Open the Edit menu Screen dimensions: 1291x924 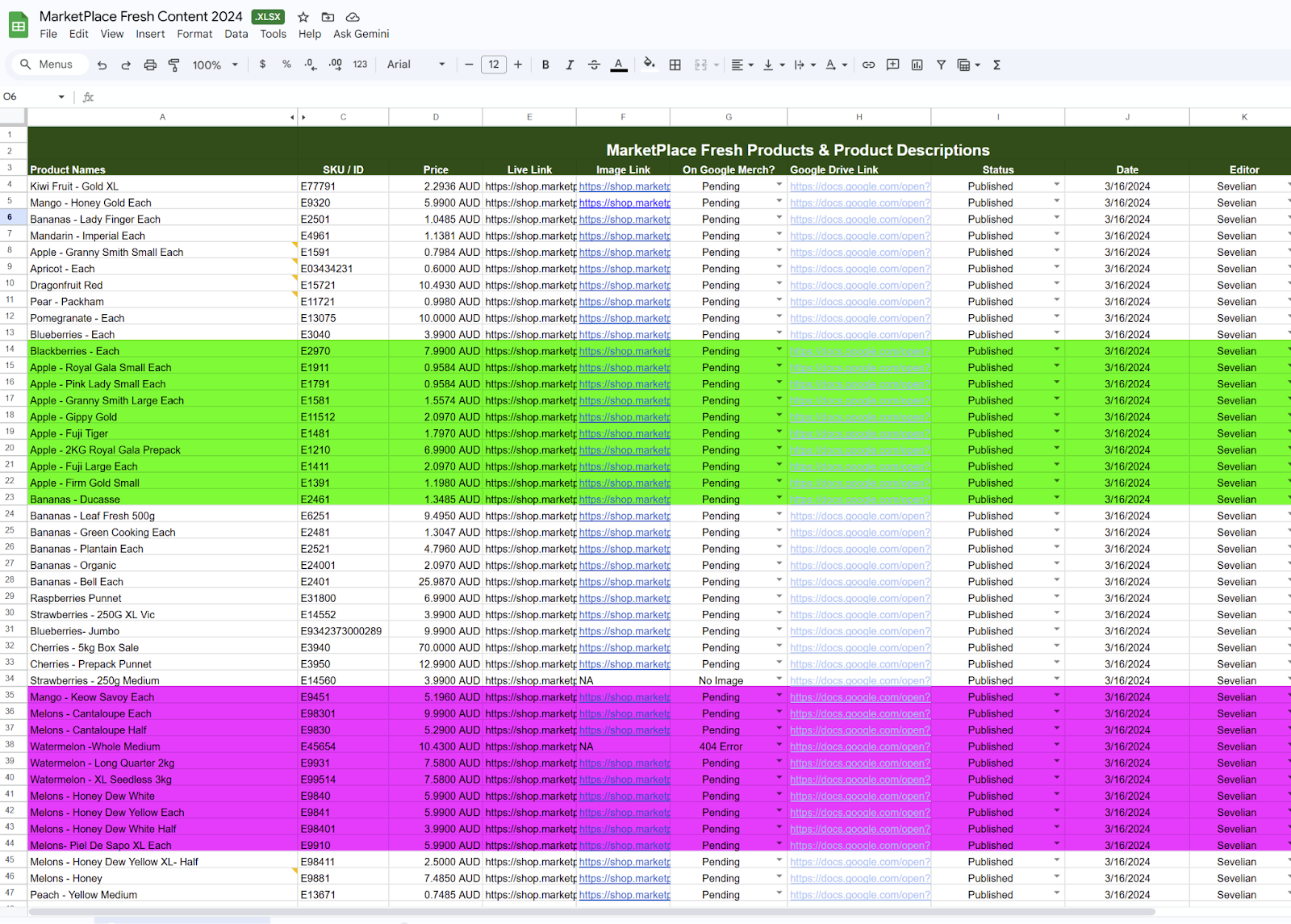[78, 34]
